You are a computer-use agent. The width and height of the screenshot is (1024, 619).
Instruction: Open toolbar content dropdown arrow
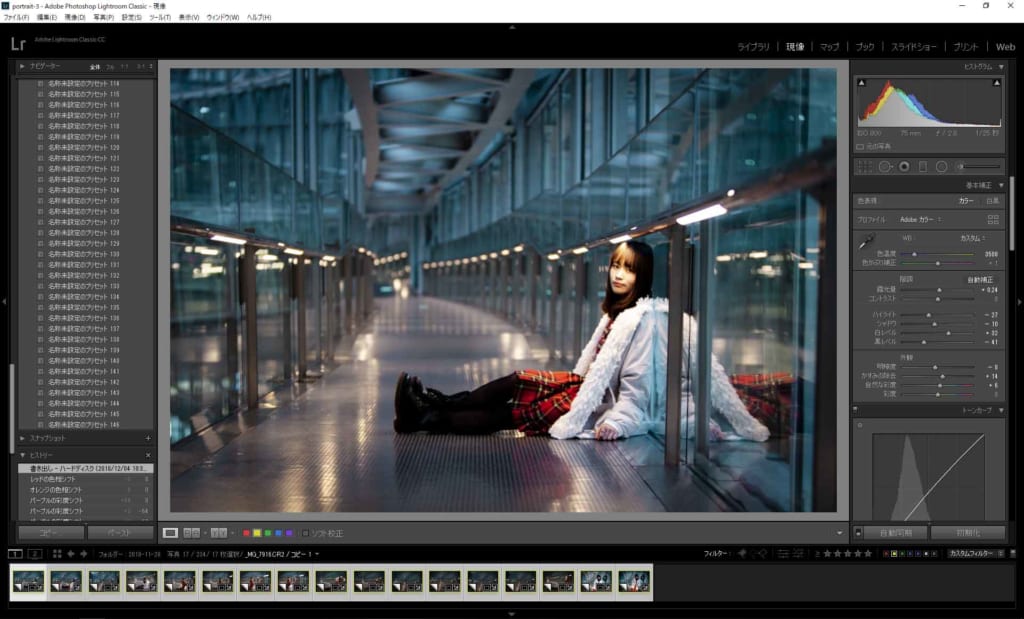click(x=839, y=533)
